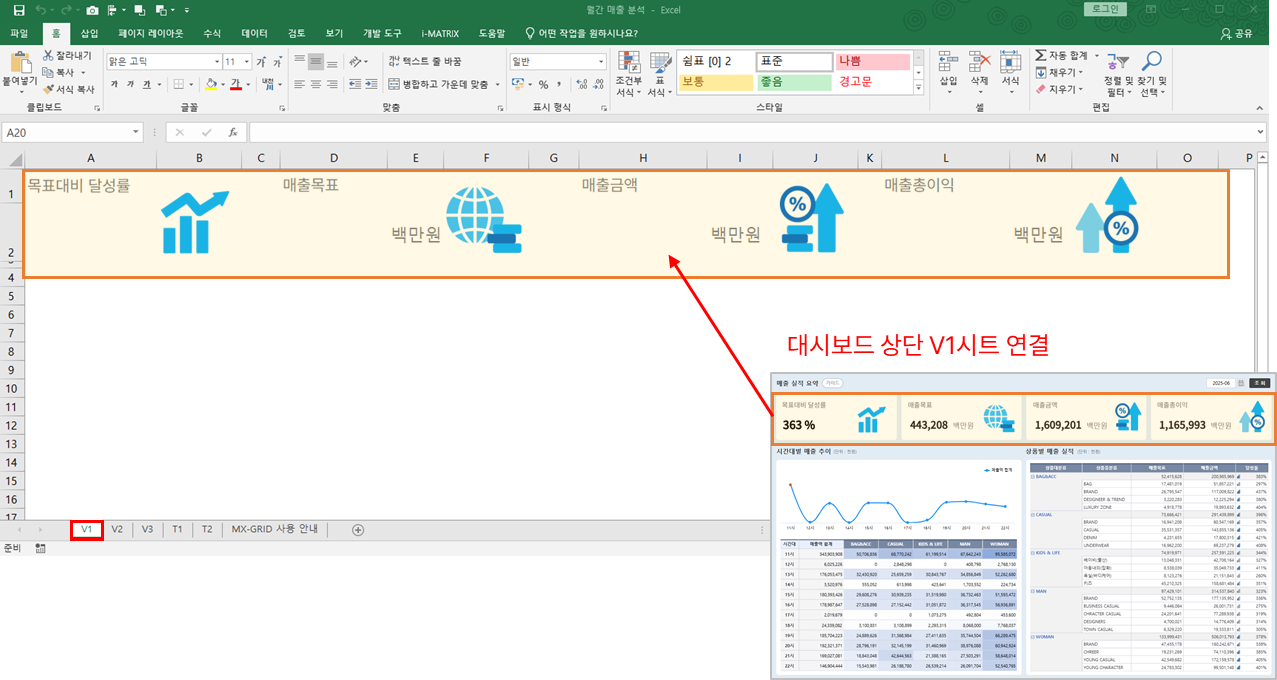1277x680 pixels.
Task: Click the Format Painter (서식 복사) brush icon
Action: (x=48, y=89)
